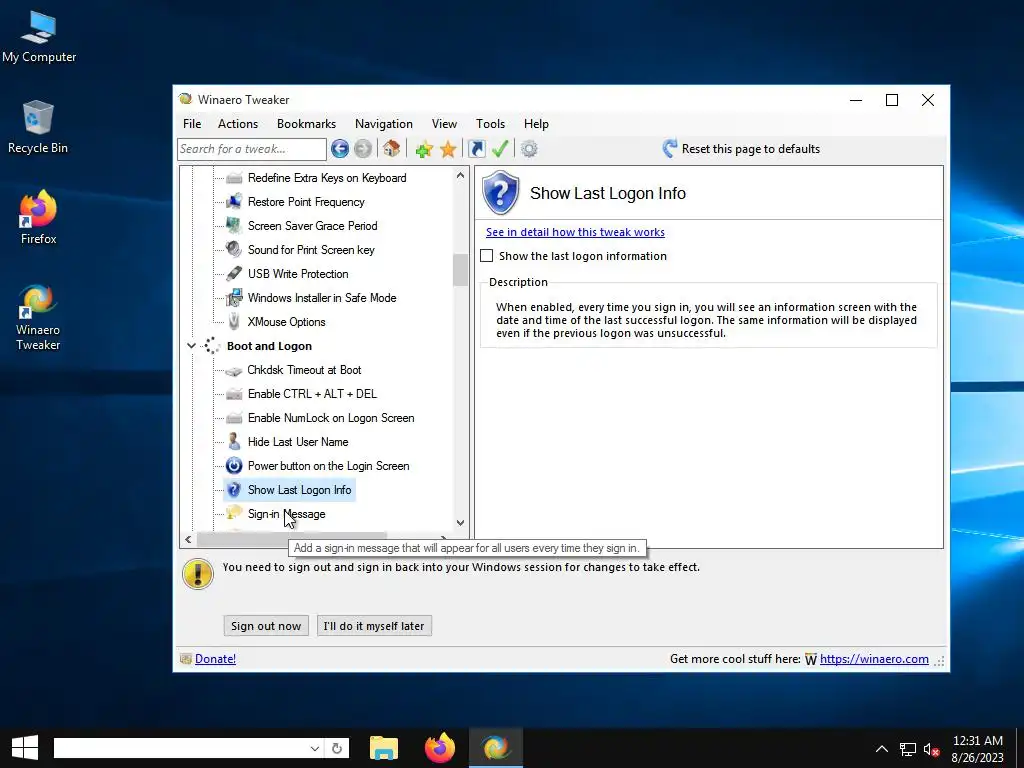Open Firefox from the taskbar
Viewport: 1024px width, 768px height.
tap(440, 748)
